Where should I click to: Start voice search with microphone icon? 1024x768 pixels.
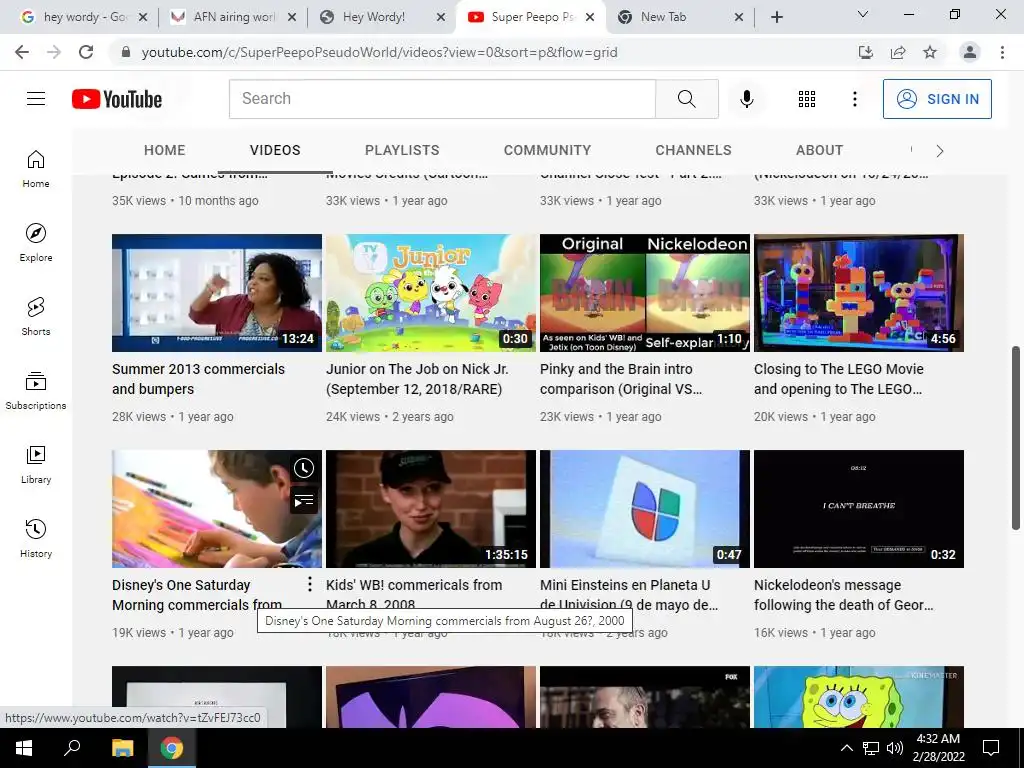coord(746,99)
